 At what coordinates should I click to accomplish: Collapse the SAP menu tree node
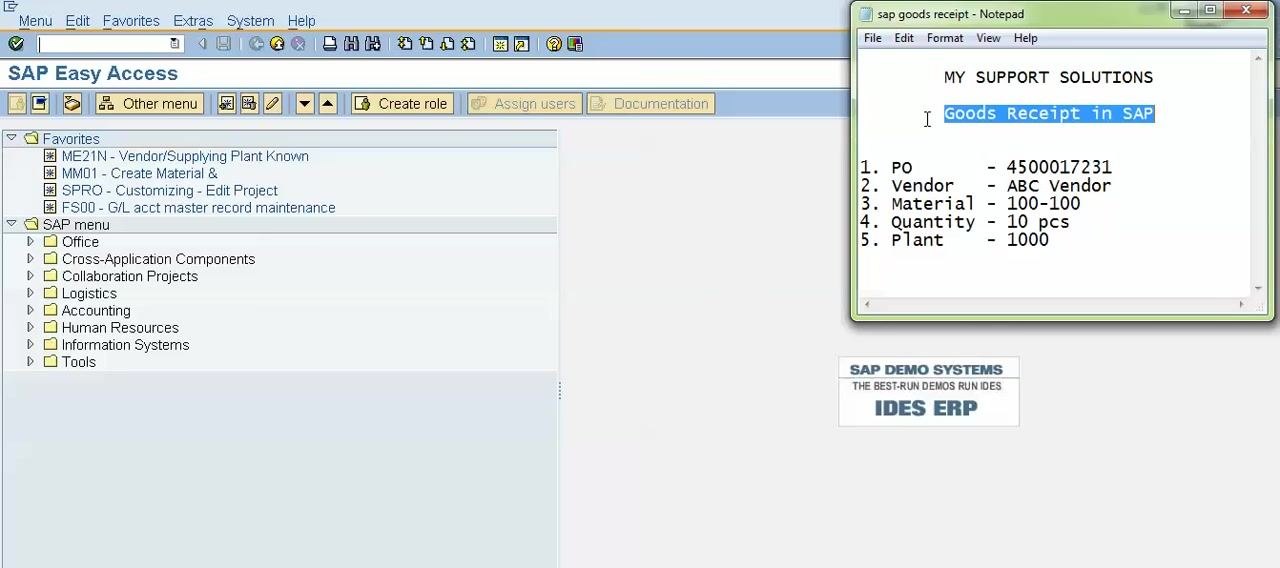pyautogui.click(x=11, y=224)
